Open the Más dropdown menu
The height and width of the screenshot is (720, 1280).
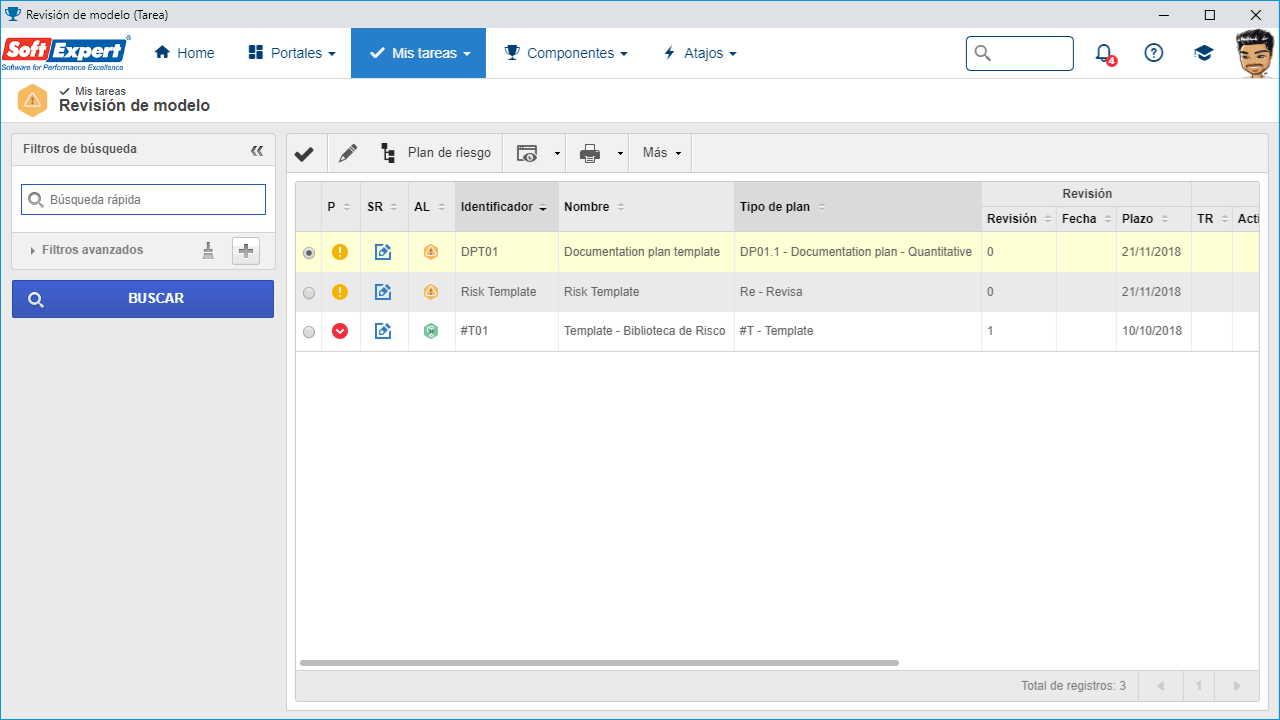pos(661,153)
